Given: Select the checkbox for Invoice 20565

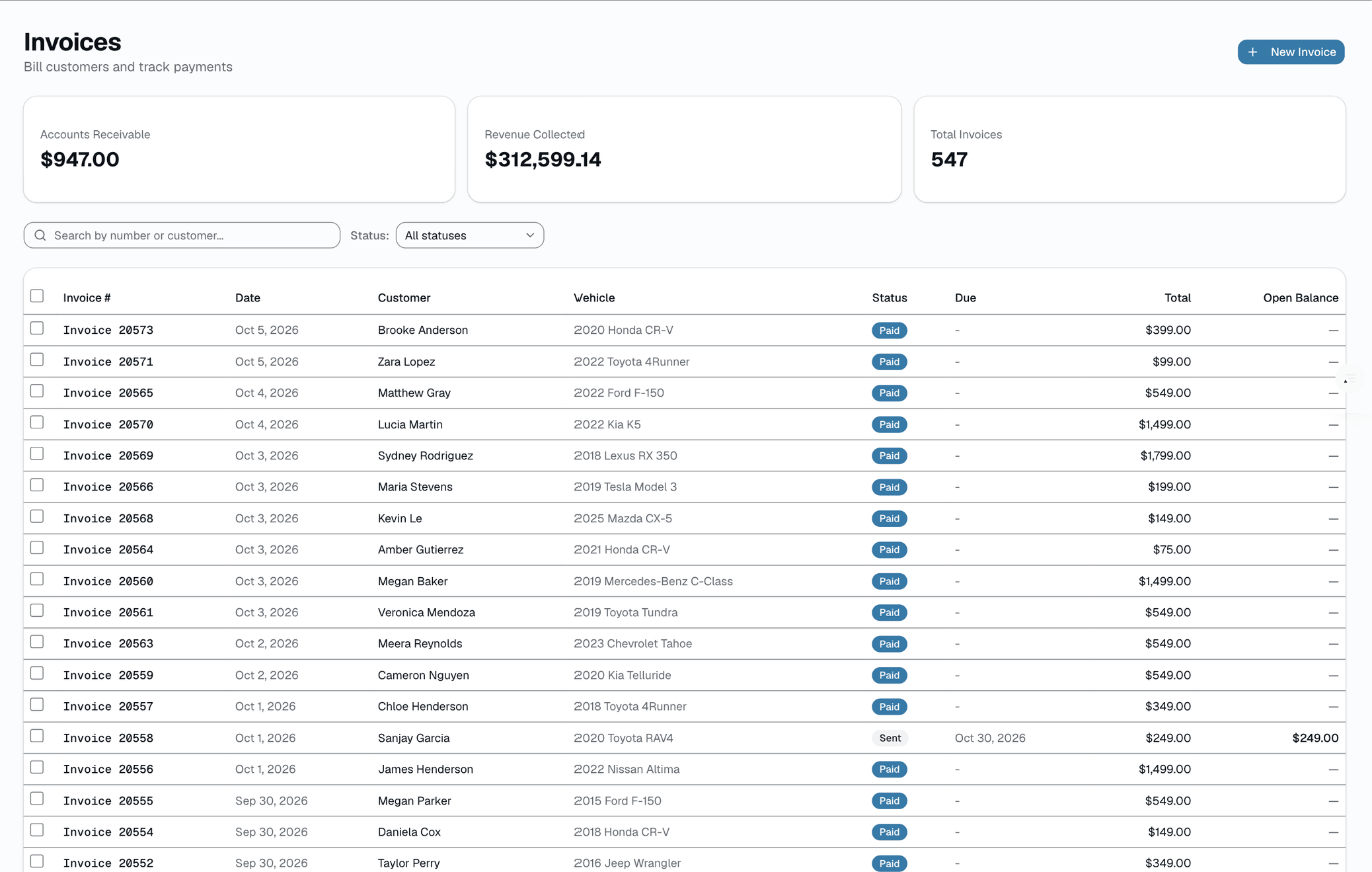Looking at the screenshot, I should [x=37, y=391].
